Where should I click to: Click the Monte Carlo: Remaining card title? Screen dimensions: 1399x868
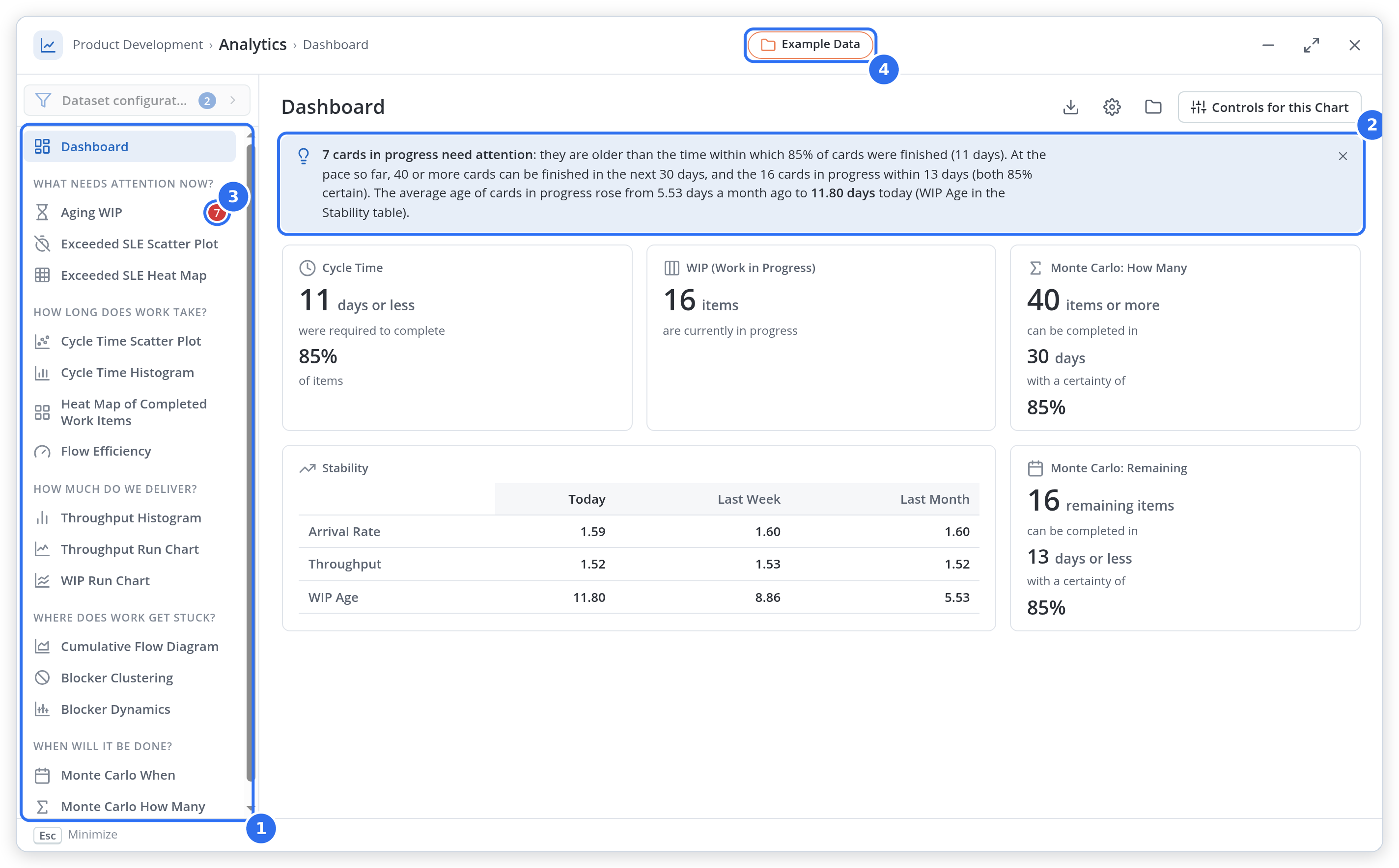1119,468
